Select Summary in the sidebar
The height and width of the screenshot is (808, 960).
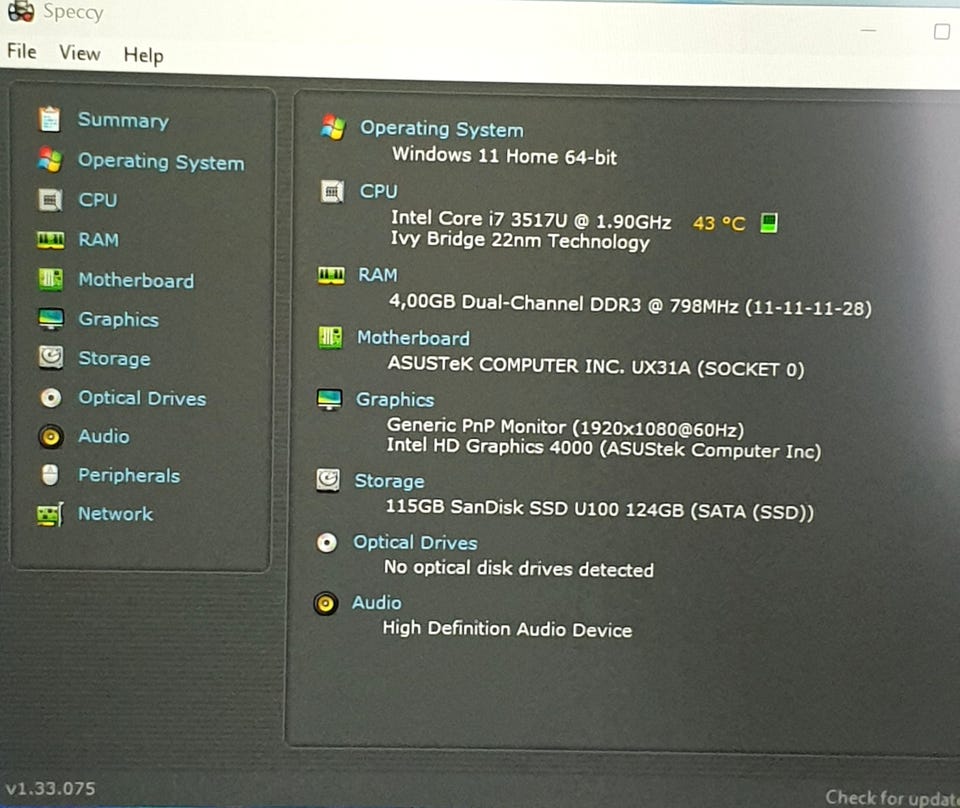(x=123, y=120)
